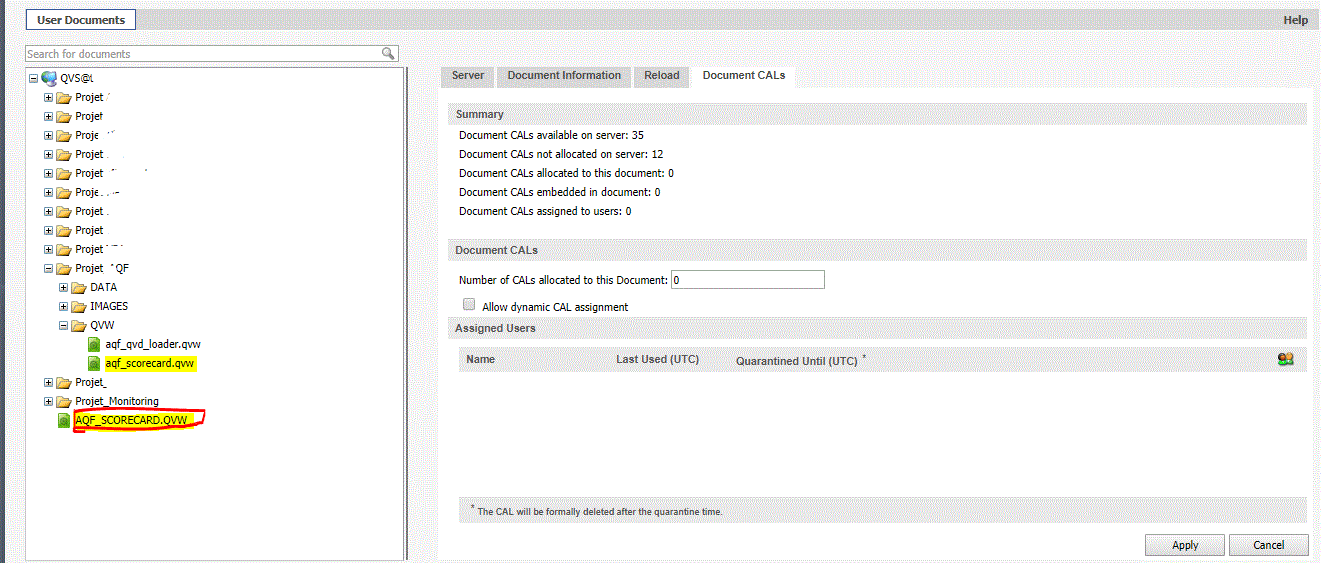Click the DATA folder icon
The height and width of the screenshot is (563, 1321).
point(79,288)
